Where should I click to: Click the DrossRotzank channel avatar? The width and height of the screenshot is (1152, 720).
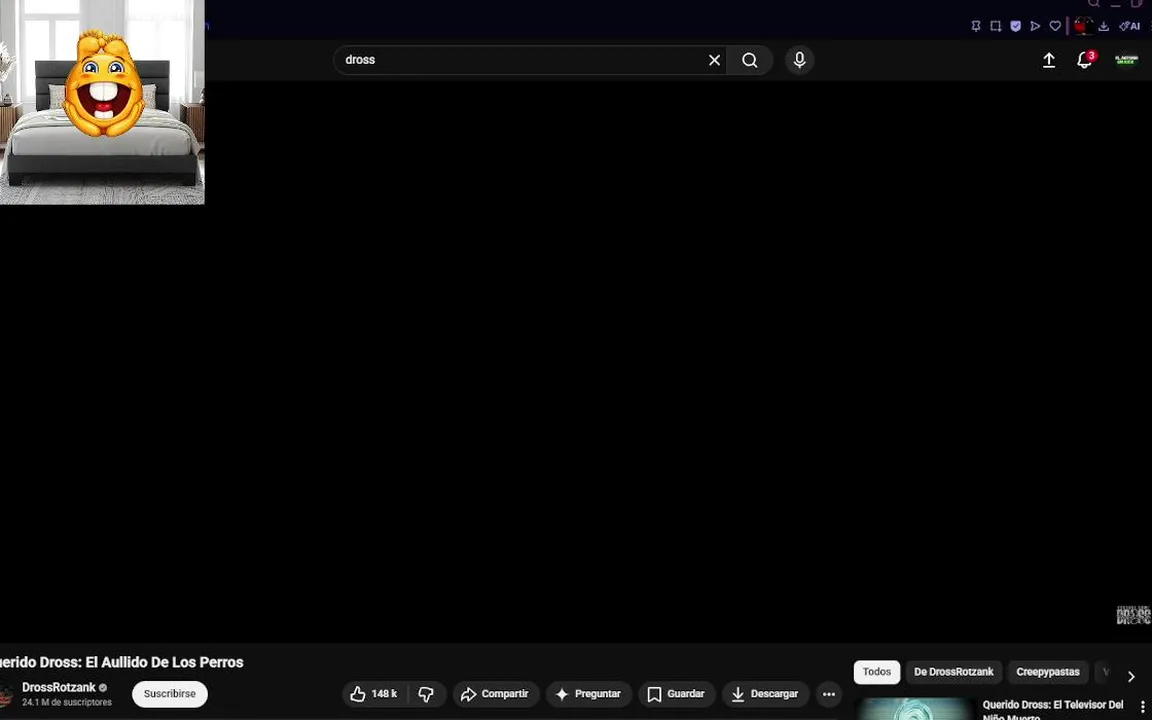pyautogui.click(x=6, y=694)
